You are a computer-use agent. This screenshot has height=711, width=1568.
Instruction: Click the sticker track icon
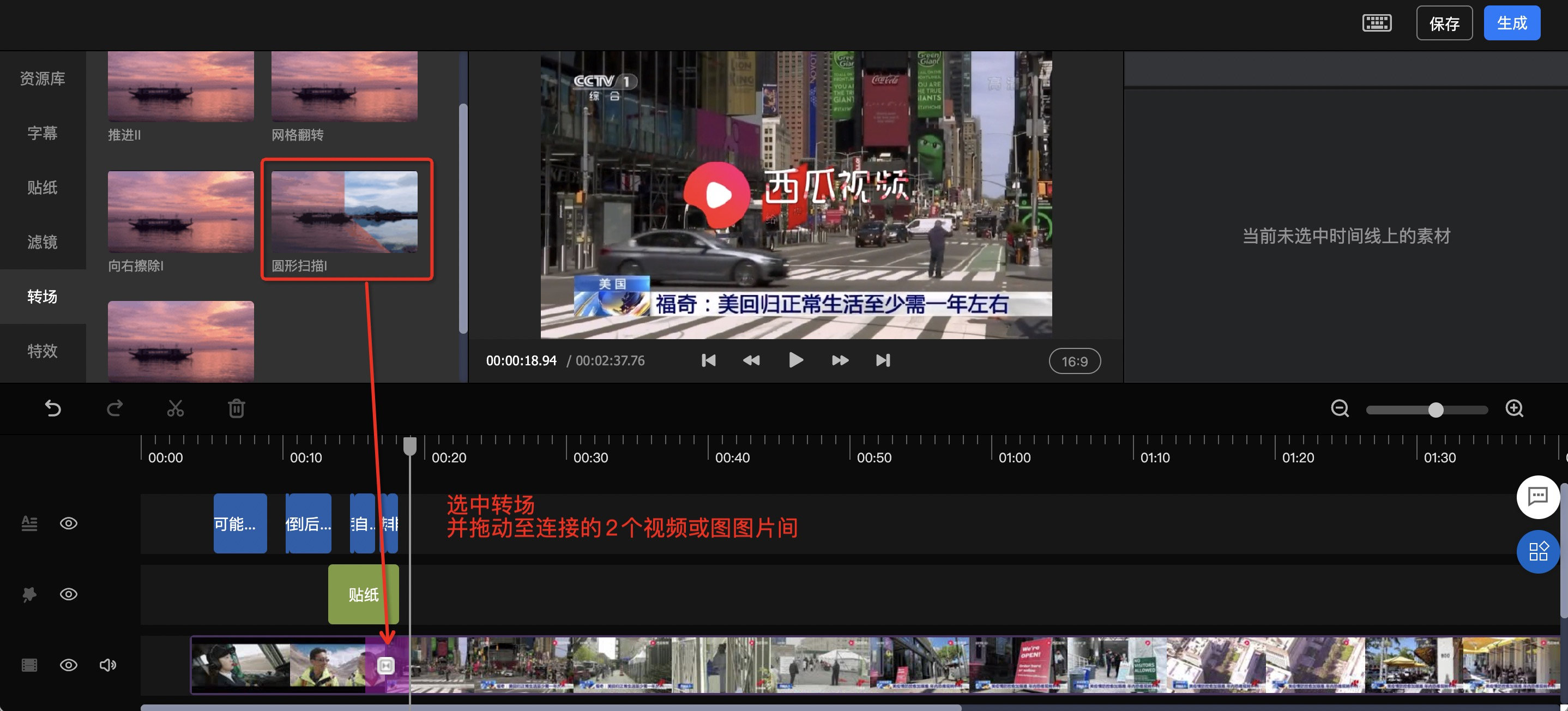[29, 594]
